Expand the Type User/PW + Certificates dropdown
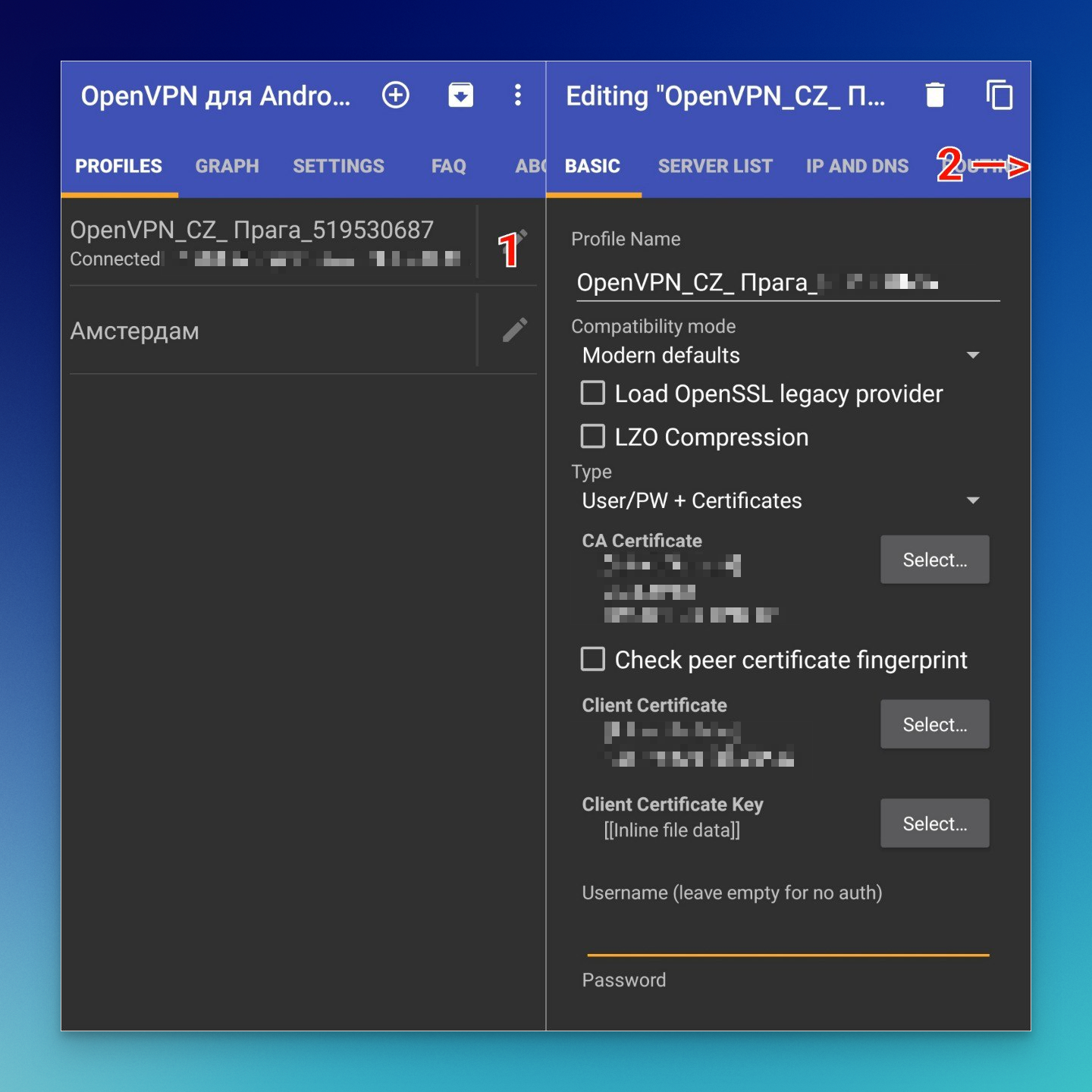Screen dimensions: 1092x1092 (x=781, y=500)
